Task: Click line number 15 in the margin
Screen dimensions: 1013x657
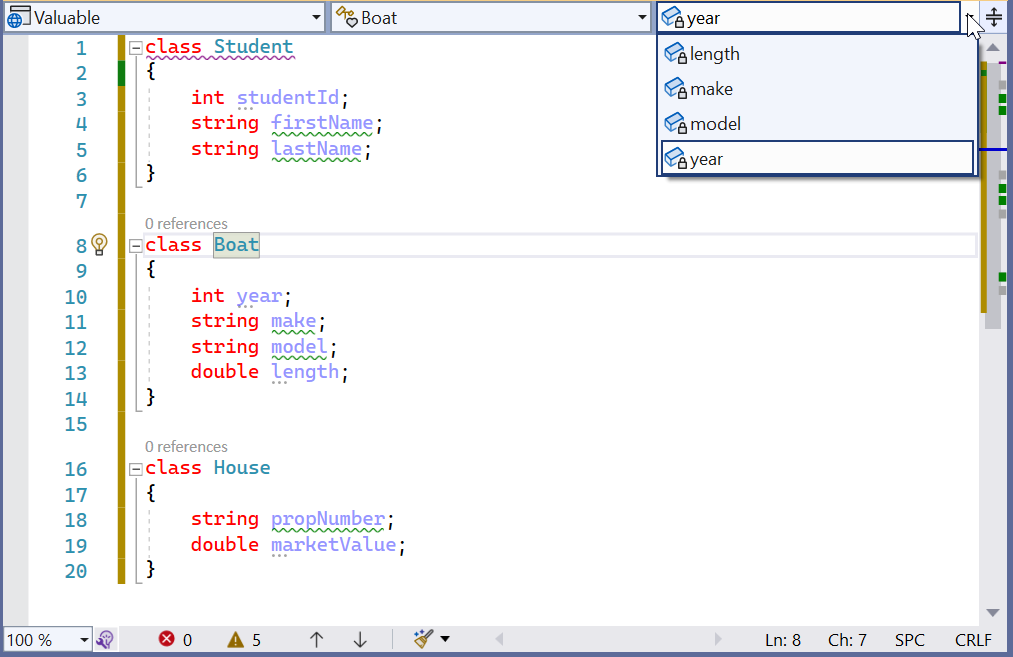Action: (x=76, y=424)
